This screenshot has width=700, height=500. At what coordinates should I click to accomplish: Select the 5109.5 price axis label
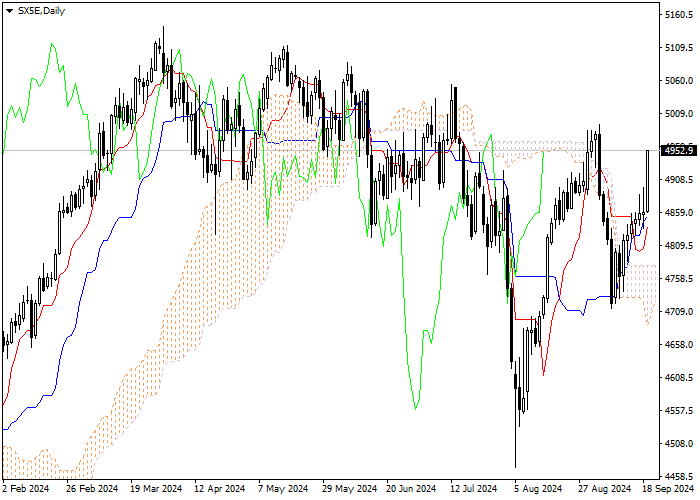coord(679,47)
